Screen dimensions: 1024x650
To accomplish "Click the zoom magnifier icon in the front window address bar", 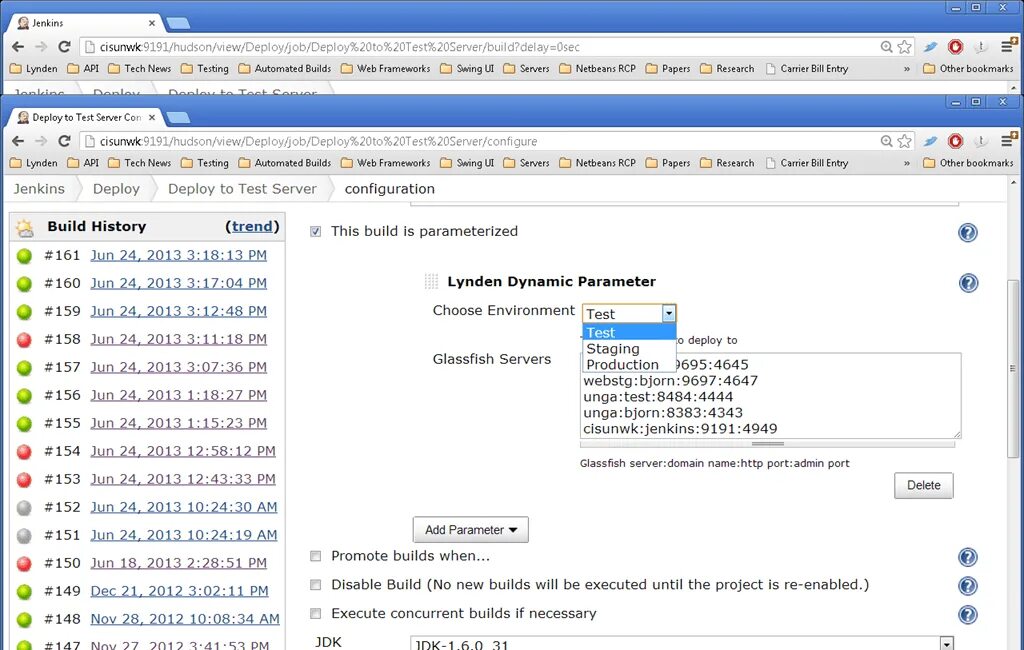I will point(886,141).
